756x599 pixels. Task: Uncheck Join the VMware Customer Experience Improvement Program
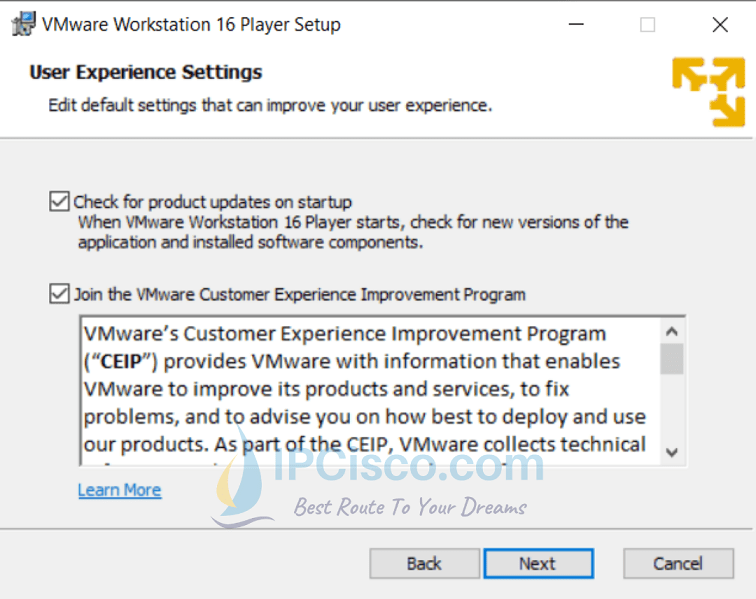(x=59, y=293)
